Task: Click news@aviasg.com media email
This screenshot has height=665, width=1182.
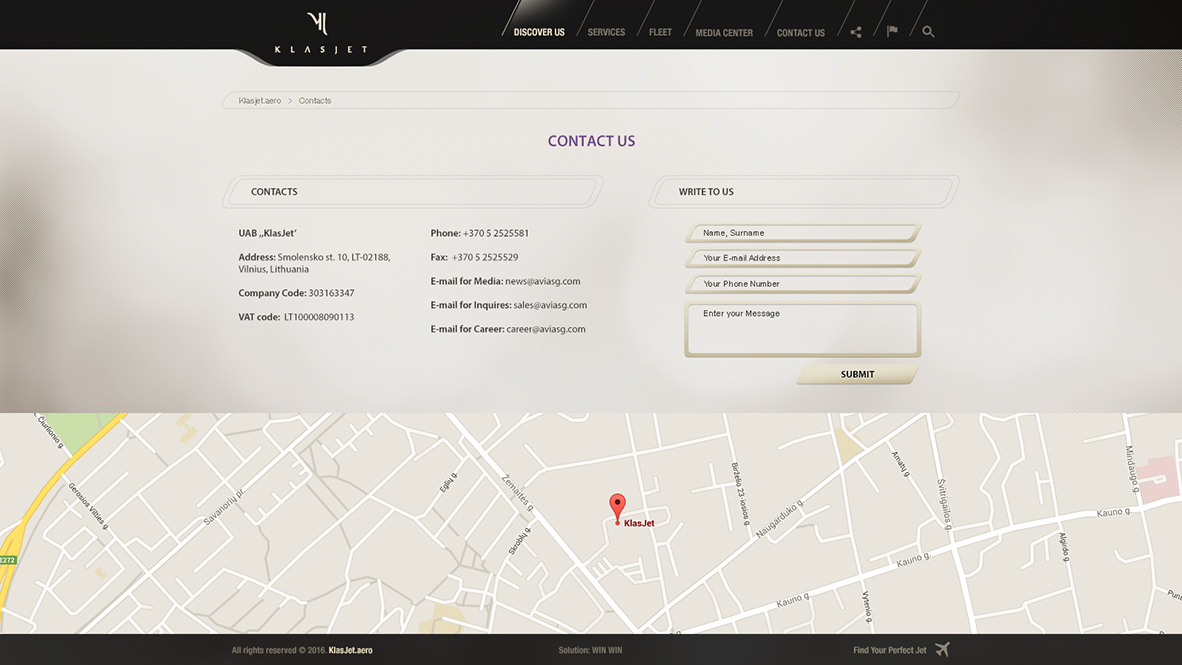Action: click(x=543, y=281)
